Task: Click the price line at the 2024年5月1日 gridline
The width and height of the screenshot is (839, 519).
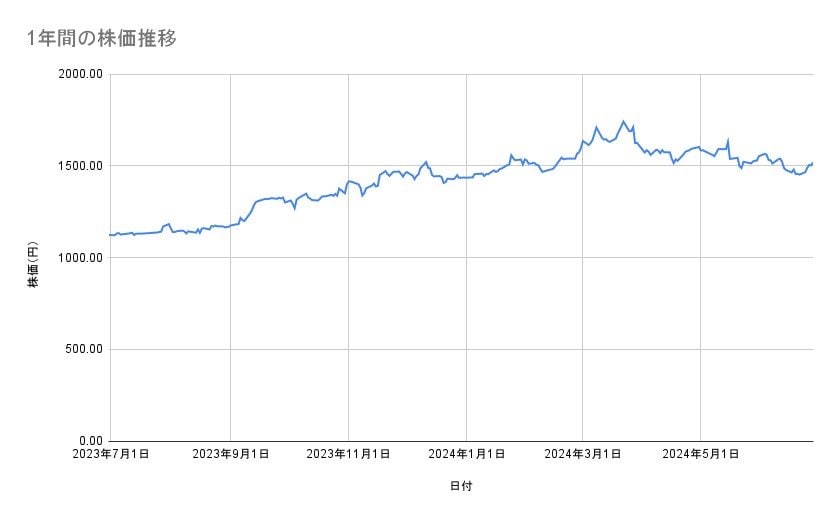Action: tap(700, 149)
